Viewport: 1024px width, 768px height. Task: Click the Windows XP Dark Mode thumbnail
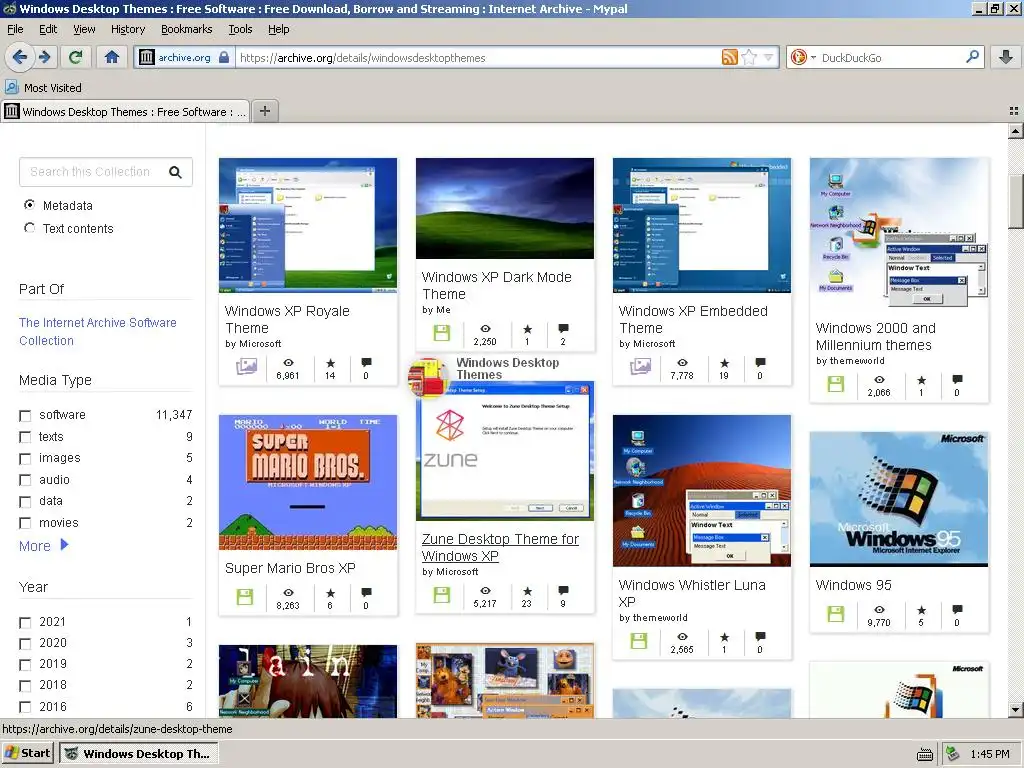tap(505, 208)
